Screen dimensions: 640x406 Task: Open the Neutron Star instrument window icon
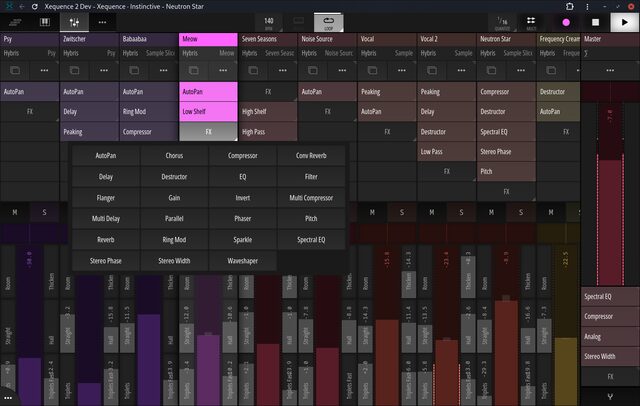click(491, 70)
